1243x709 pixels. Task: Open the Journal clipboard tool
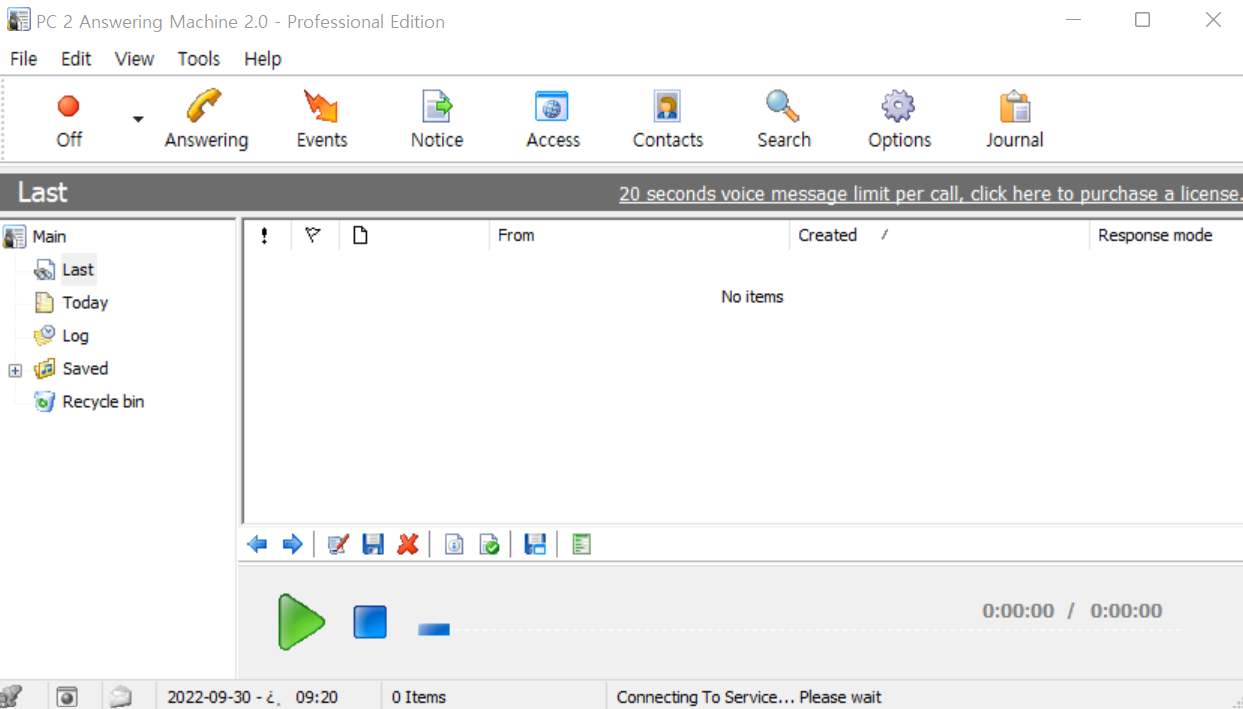1015,120
